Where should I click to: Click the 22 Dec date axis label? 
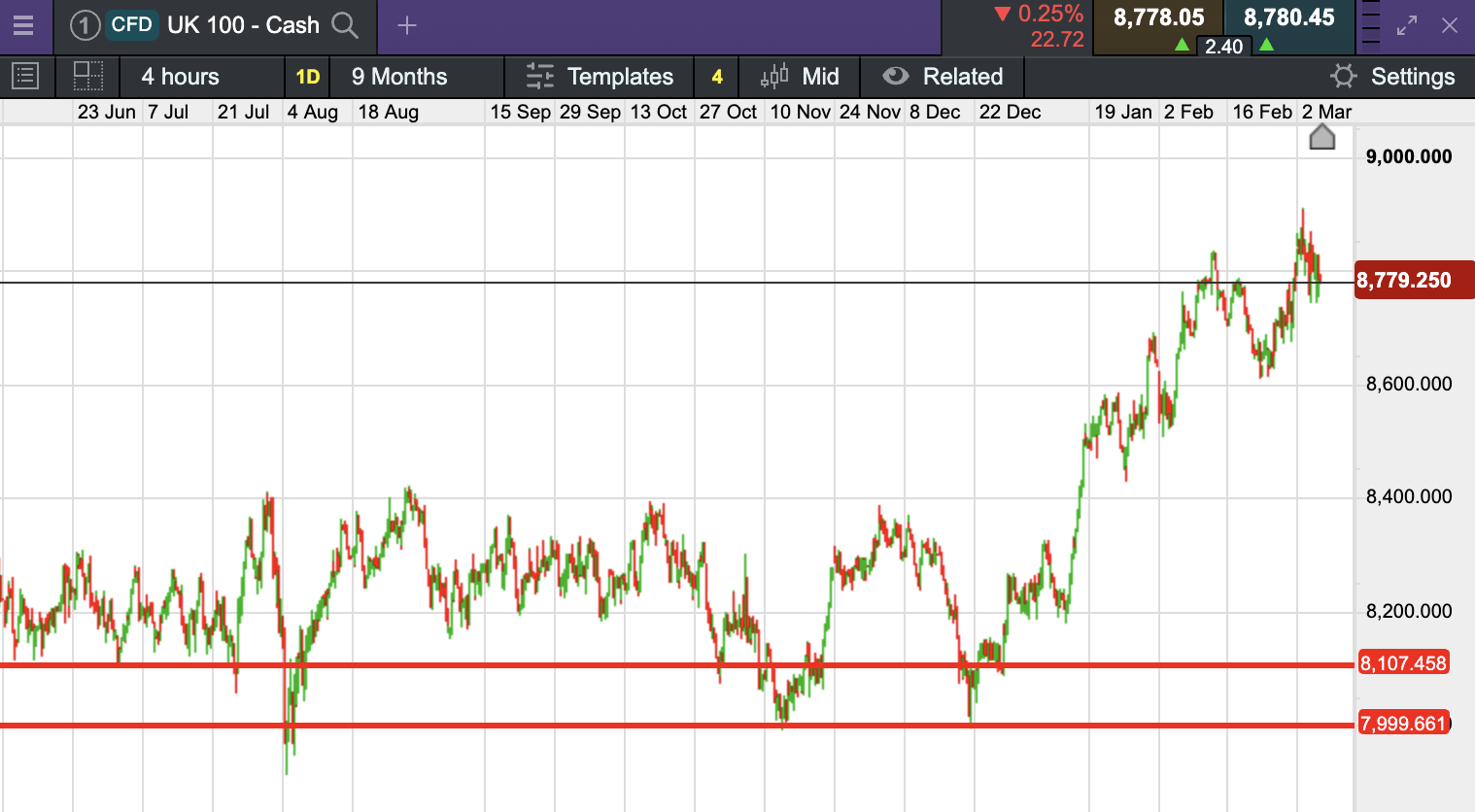click(1010, 112)
